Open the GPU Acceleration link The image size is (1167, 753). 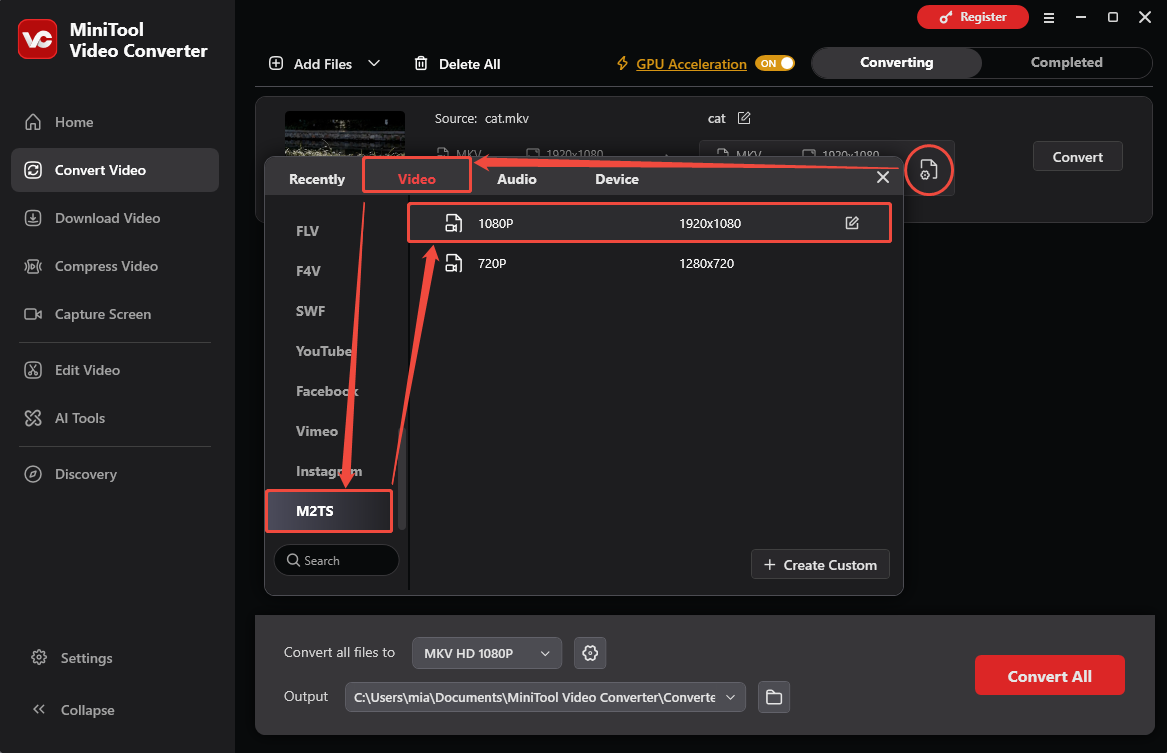pos(691,64)
